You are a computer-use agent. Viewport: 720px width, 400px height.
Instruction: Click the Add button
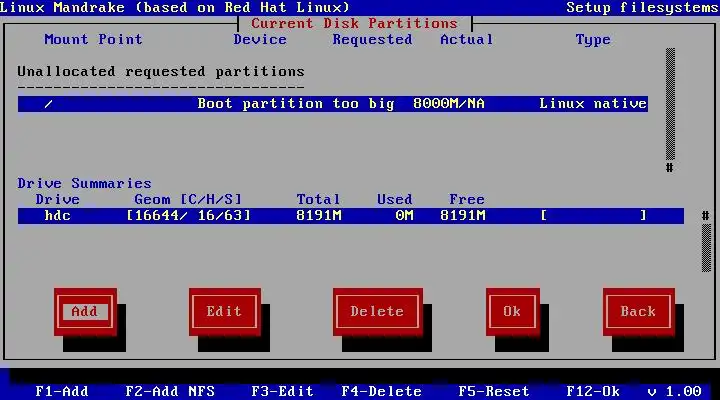85,312
